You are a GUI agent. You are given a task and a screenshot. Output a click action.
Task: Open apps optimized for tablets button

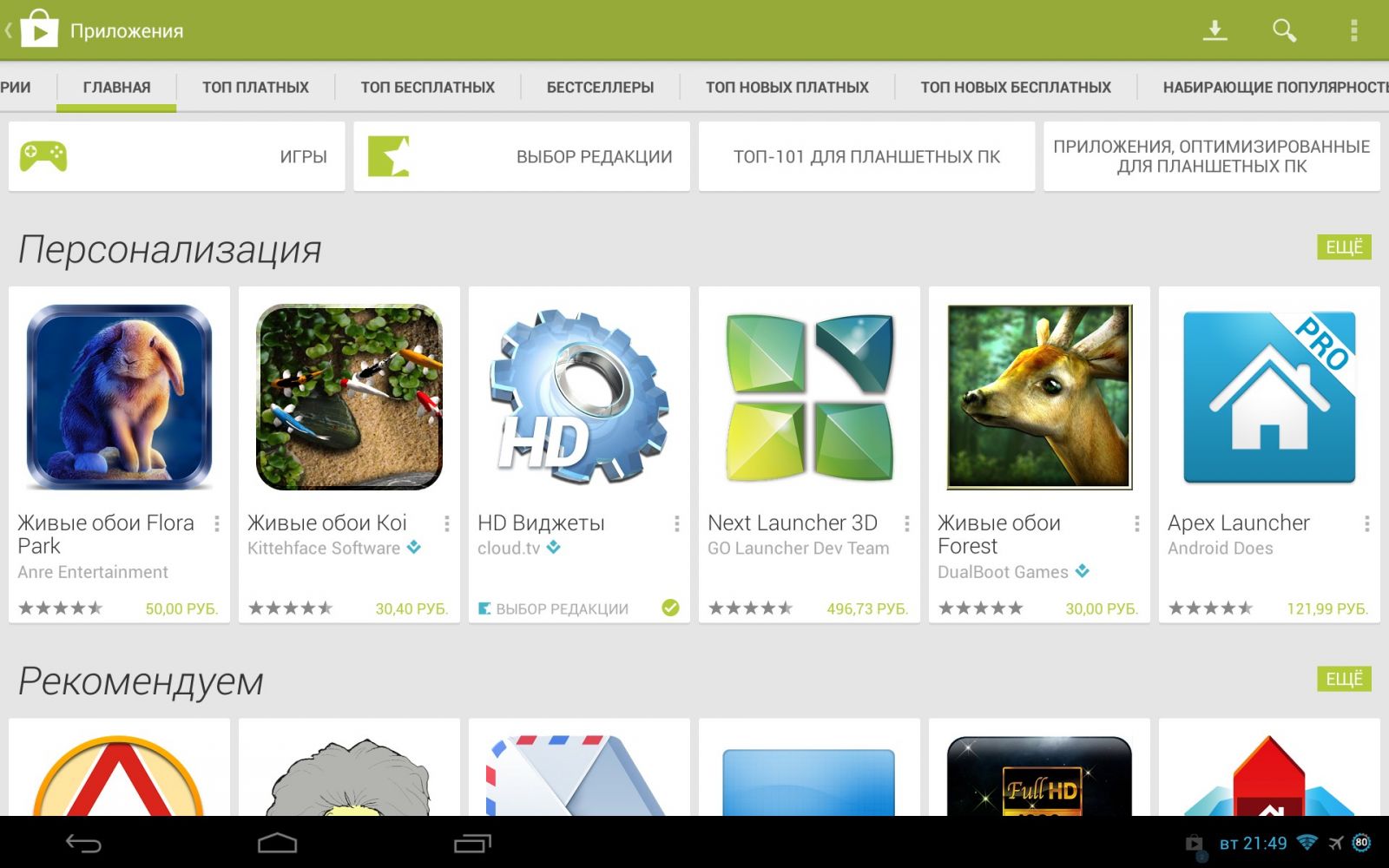point(1212,156)
